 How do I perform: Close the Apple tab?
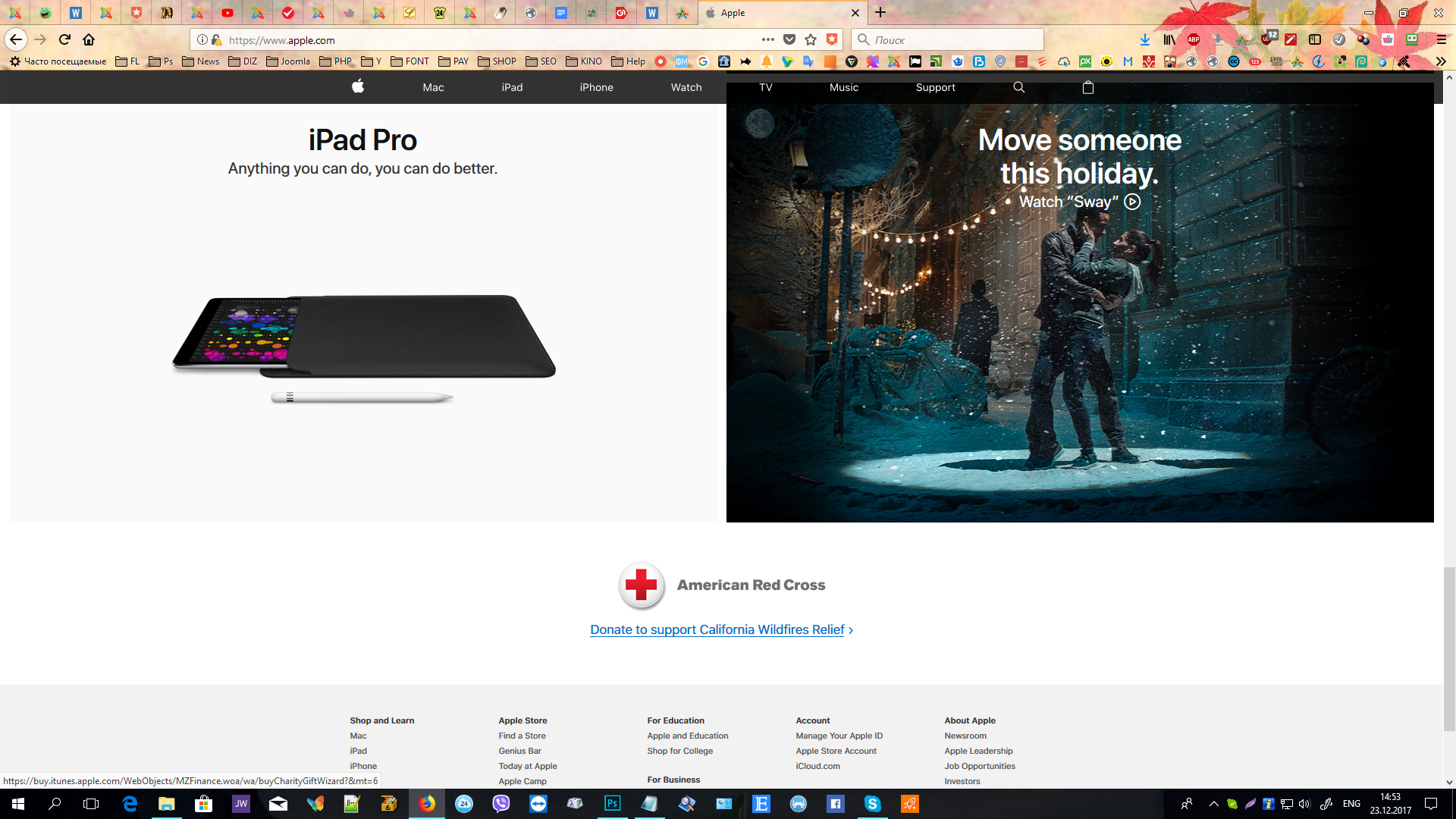[855, 13]
